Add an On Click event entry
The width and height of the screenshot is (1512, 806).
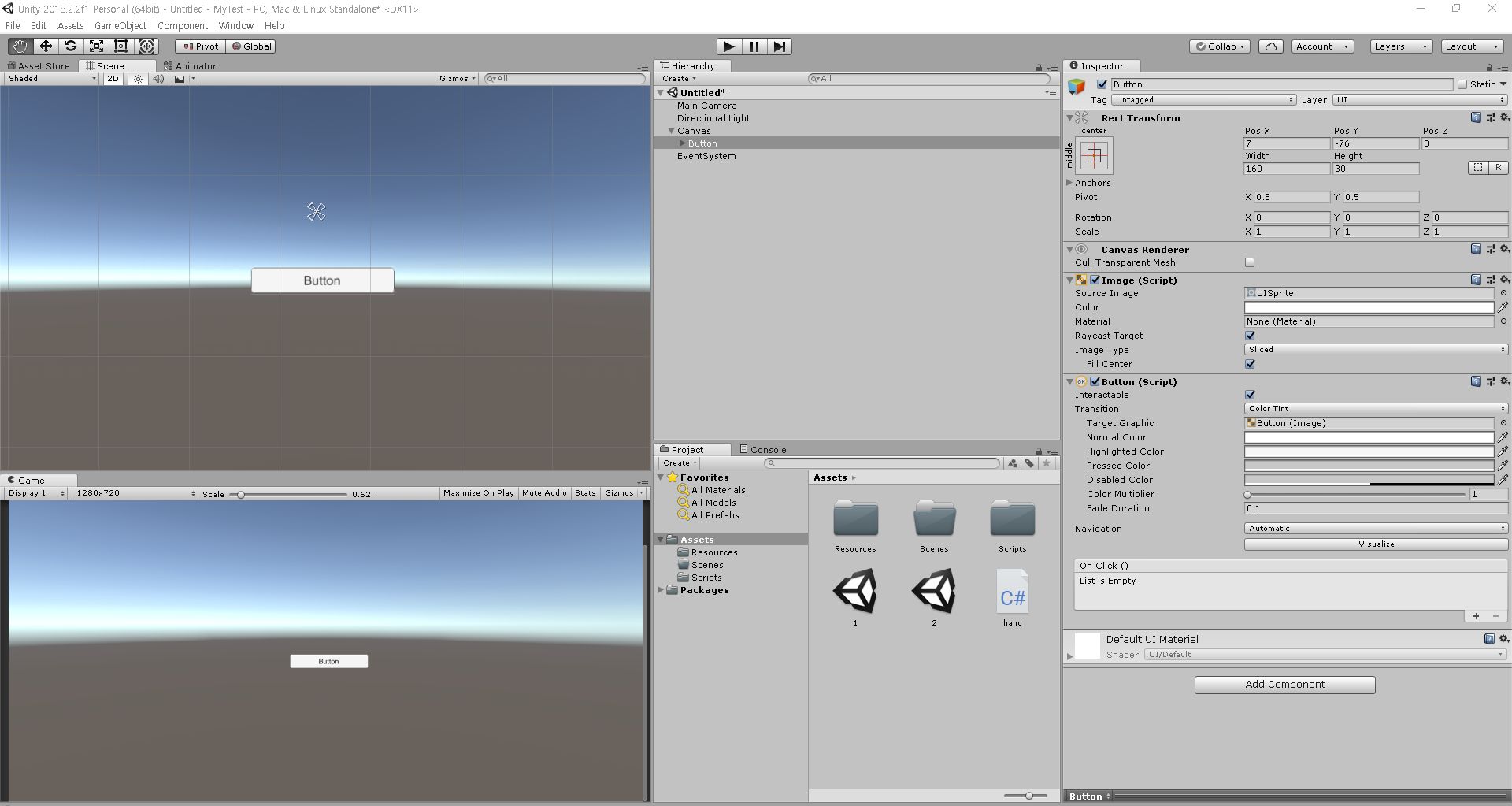point(1476,616)
